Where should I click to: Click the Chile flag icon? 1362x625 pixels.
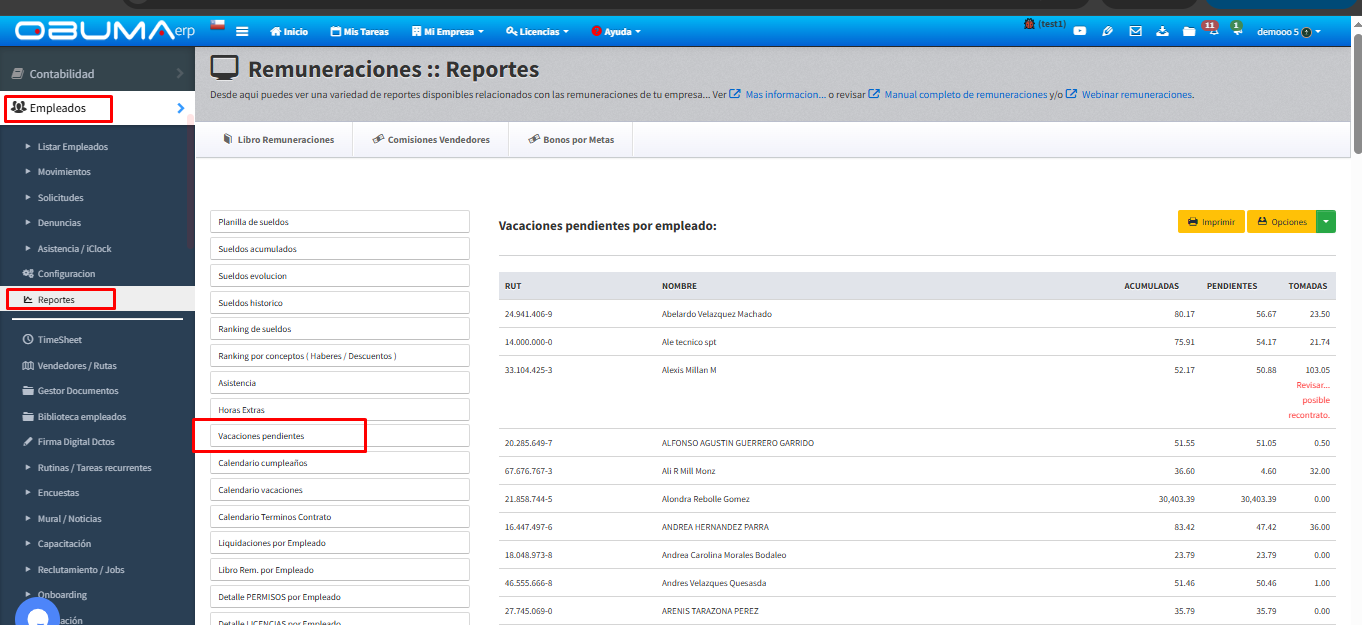point(217,25)
